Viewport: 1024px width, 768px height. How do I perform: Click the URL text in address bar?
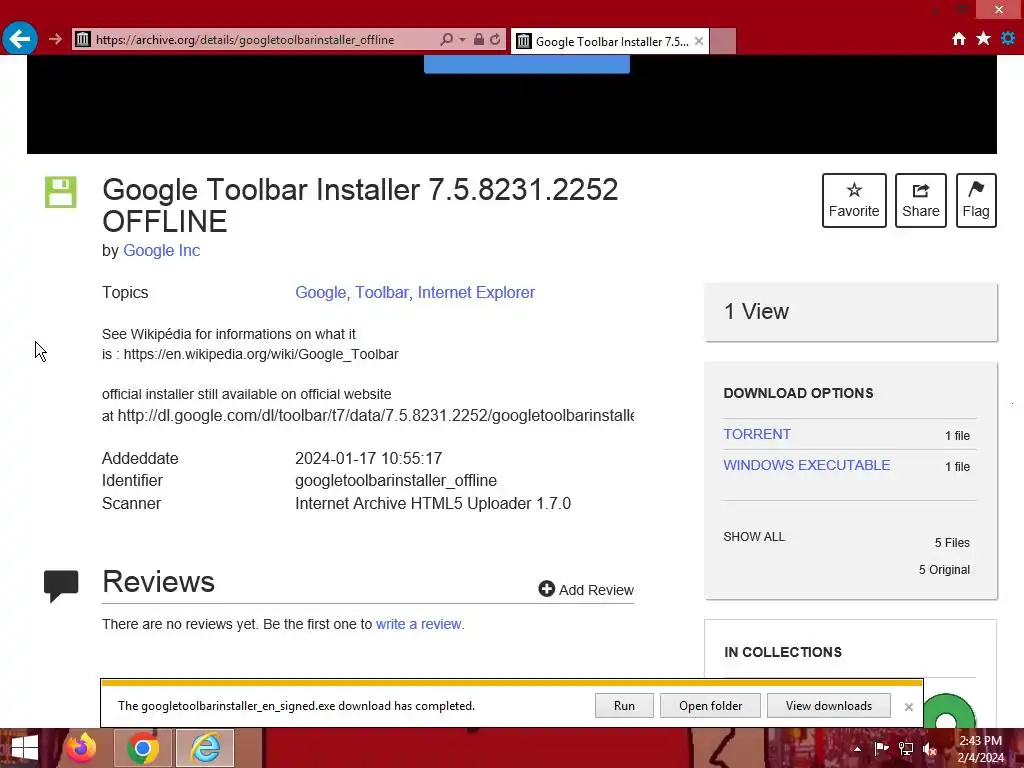245,40
